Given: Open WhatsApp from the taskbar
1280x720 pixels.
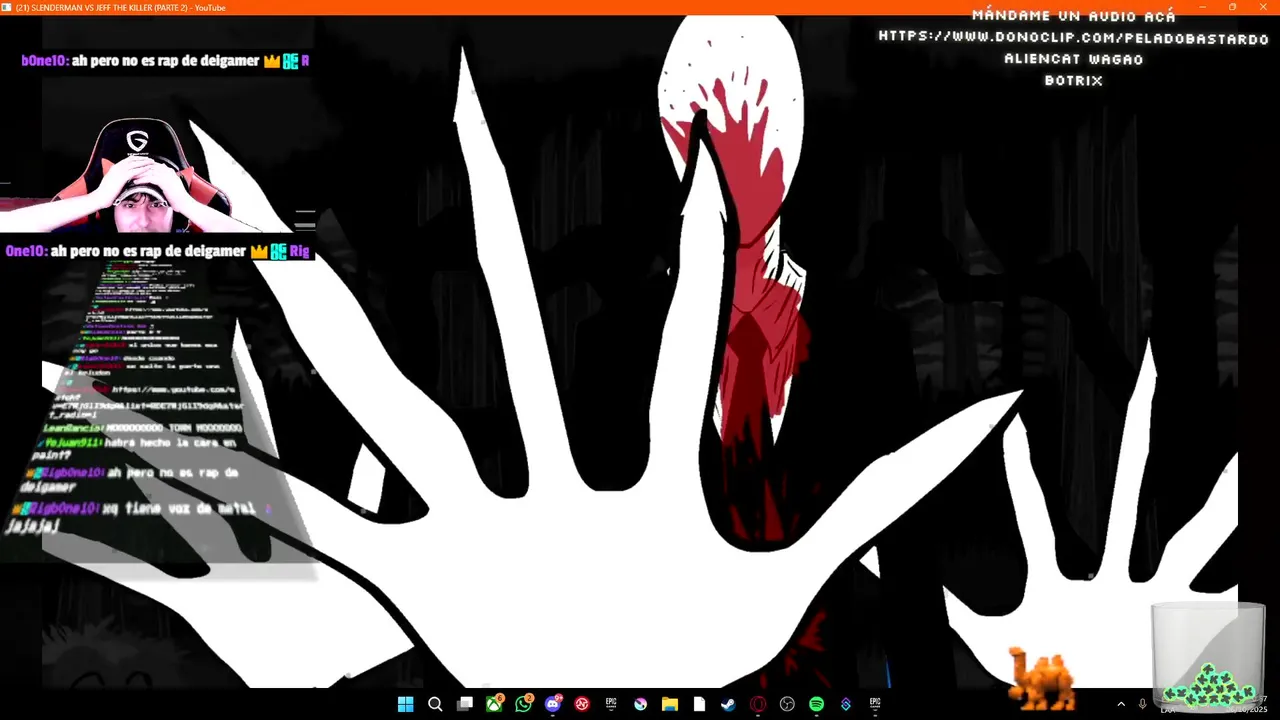Looking at the screenshot, I should (x=523, y=704).
